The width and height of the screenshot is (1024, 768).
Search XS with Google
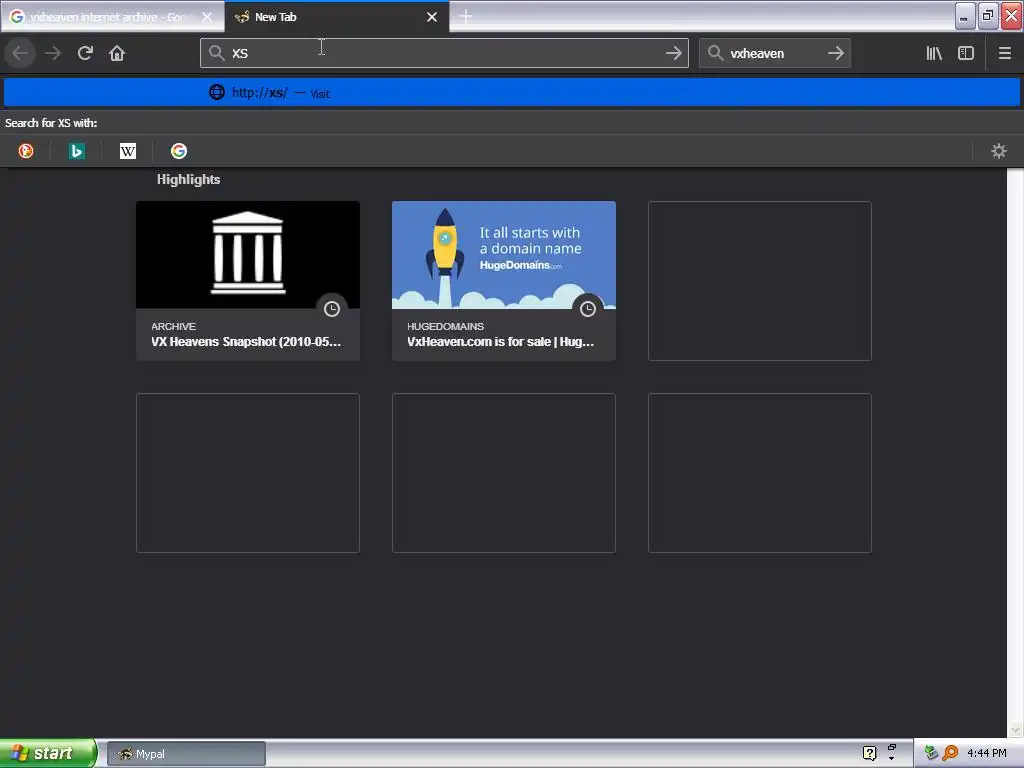click(179, 151)
